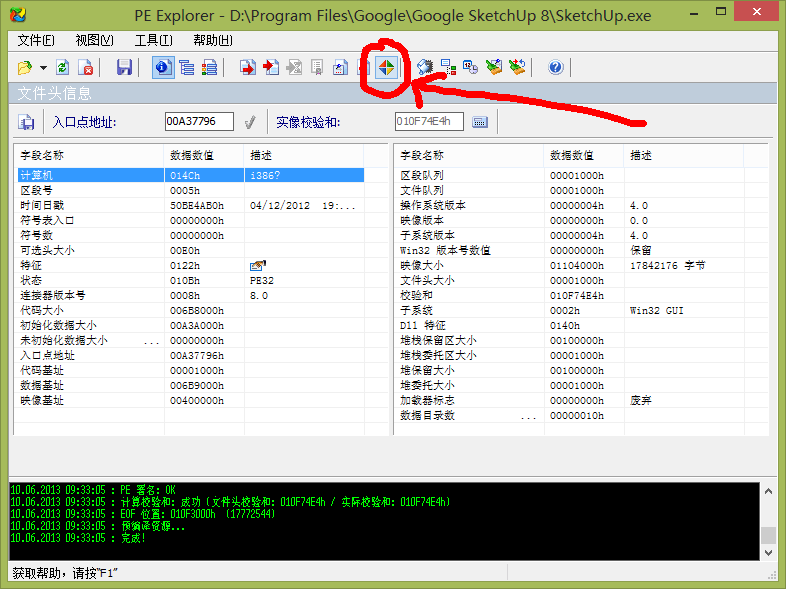
Task: Click the 预编译资源... log line
Action: click(98, 526)
